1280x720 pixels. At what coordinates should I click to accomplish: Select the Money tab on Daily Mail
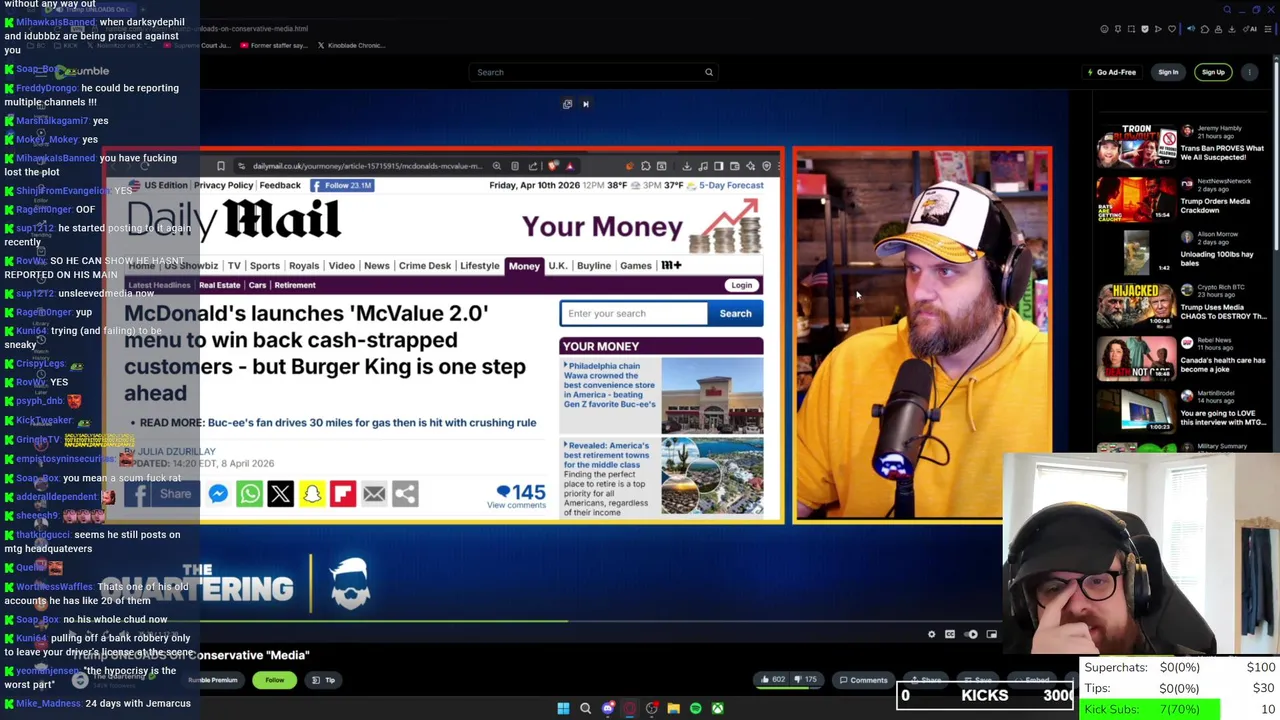(x=524, y=266)
